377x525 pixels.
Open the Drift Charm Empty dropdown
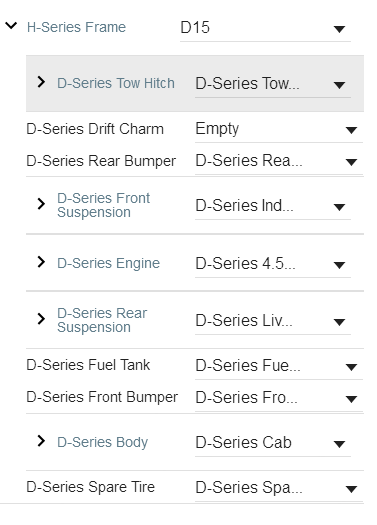pos(279,130)
